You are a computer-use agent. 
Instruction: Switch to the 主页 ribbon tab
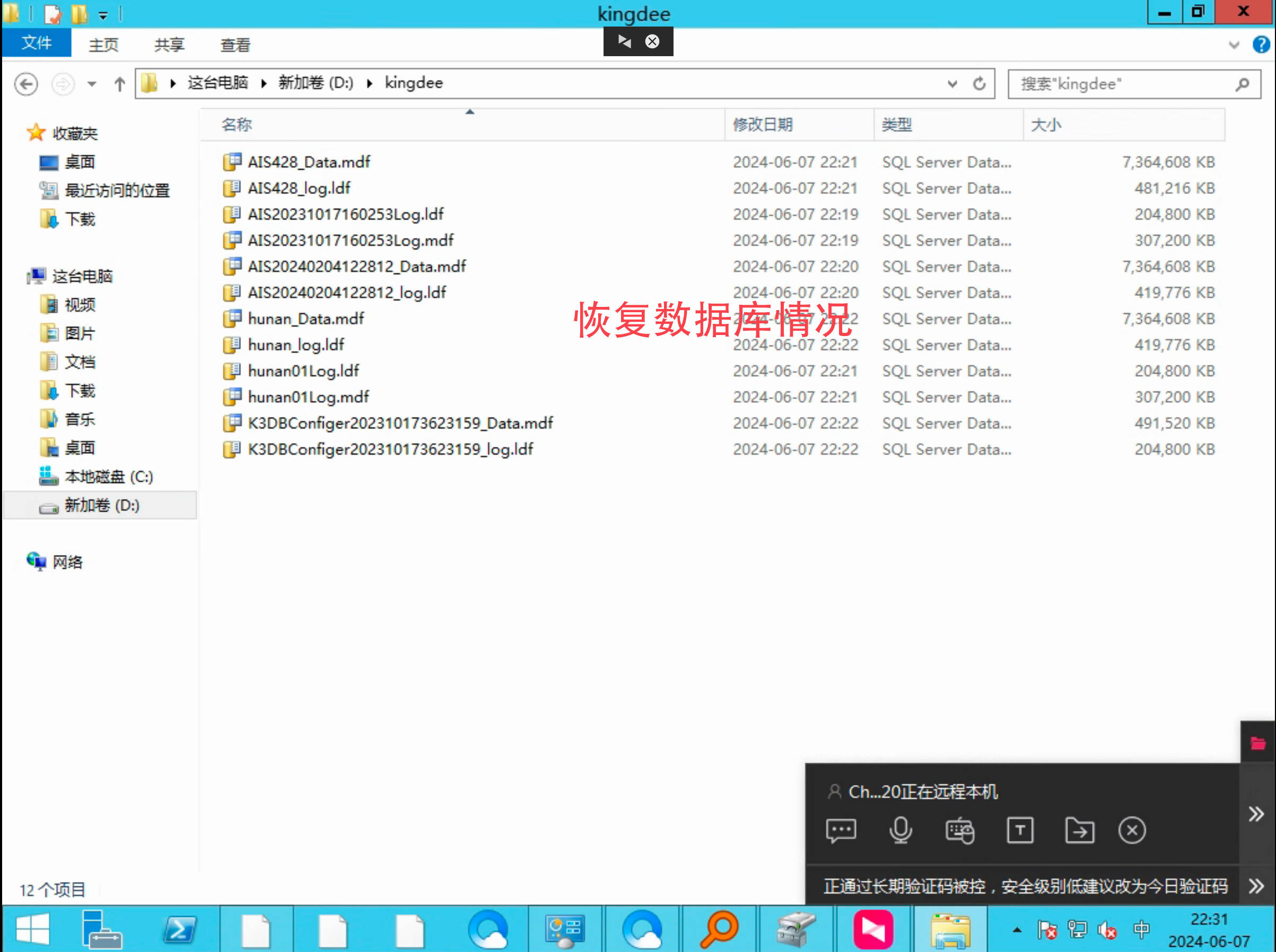[104, 45]
